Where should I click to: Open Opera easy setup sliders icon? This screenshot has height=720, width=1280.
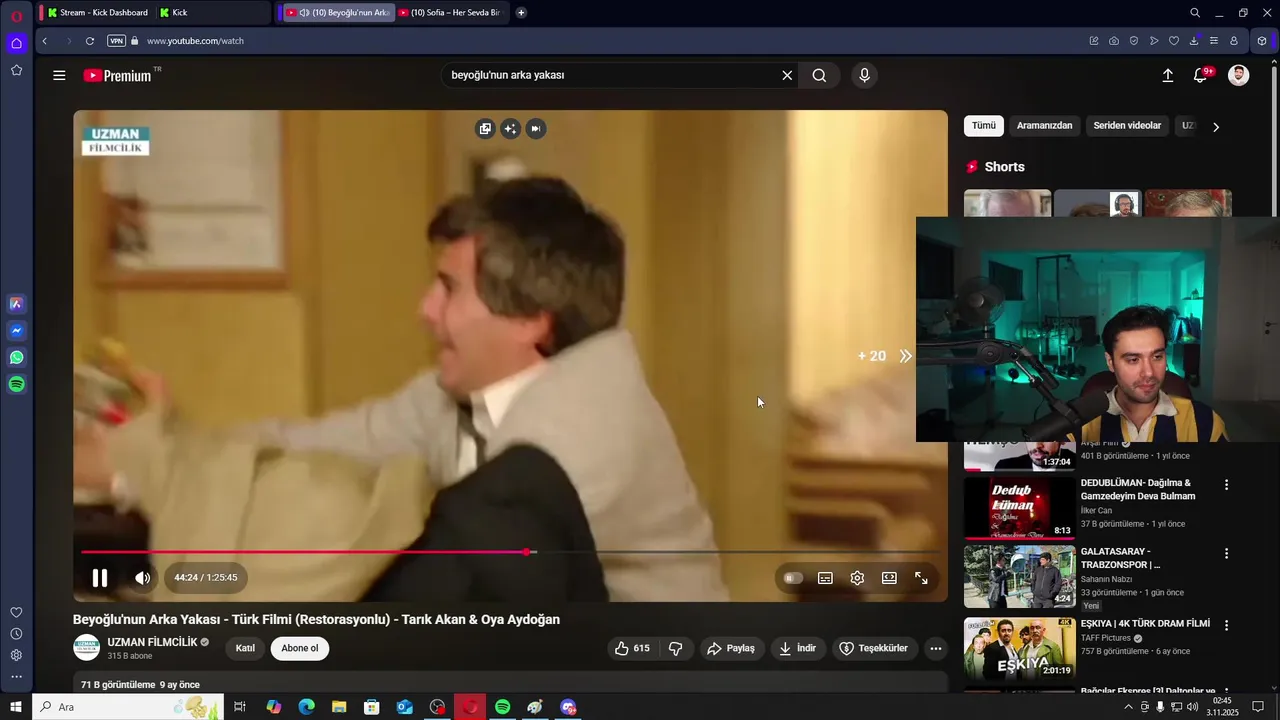(x=1214, y=41)
